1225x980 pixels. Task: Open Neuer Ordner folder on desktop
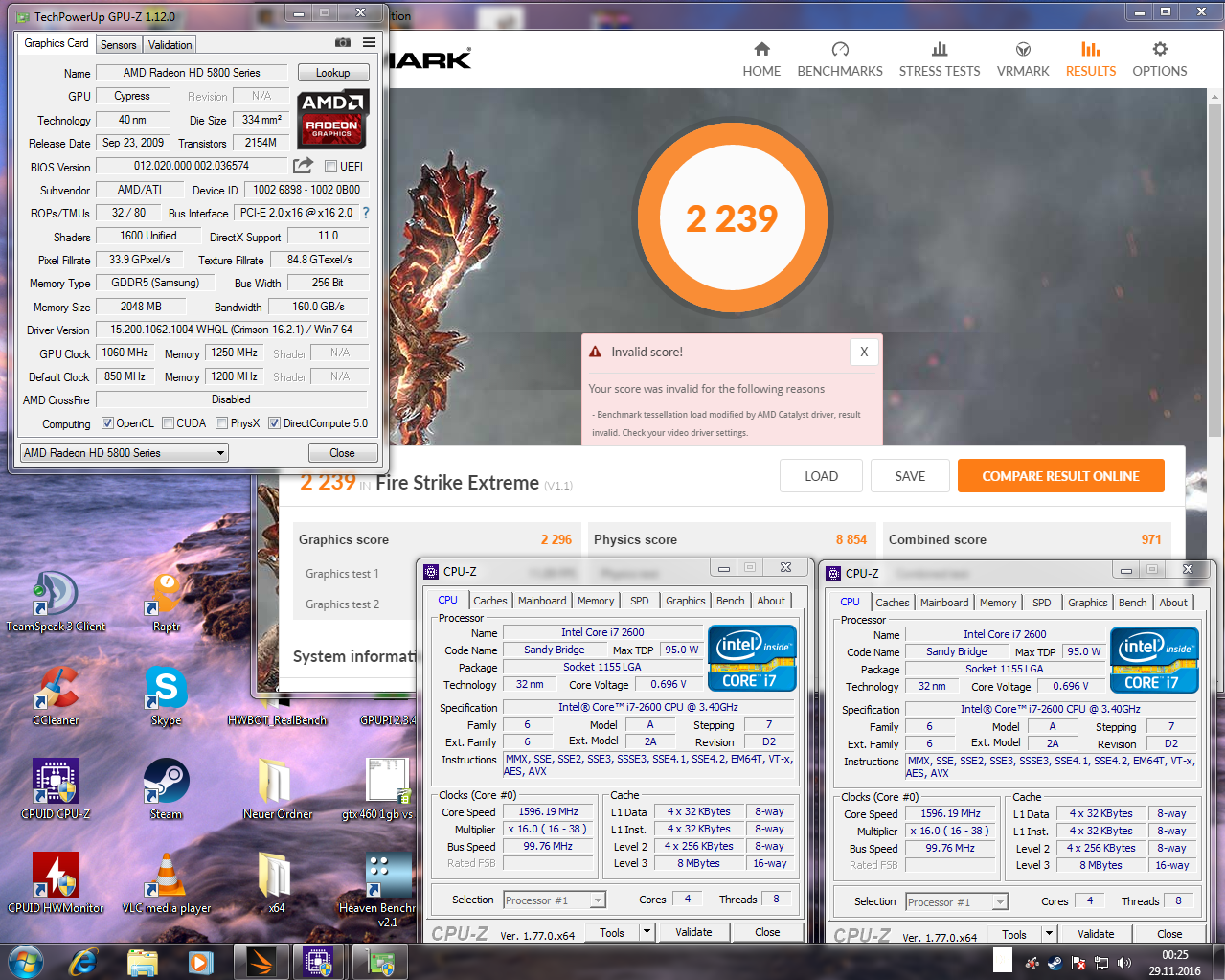(x=277, y=789)
